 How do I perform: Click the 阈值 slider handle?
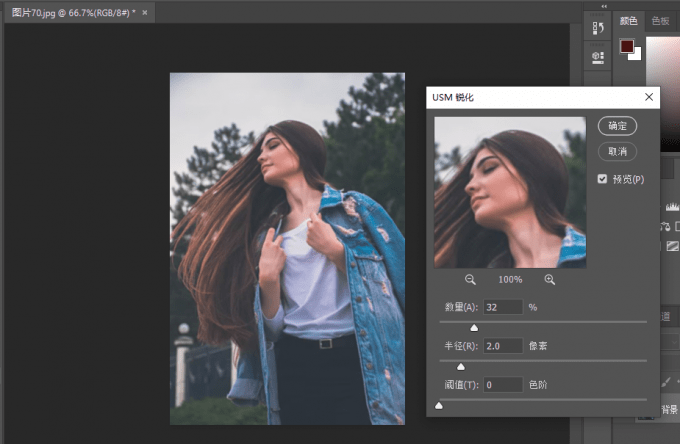pyautogui.click(x=439, y=404)
